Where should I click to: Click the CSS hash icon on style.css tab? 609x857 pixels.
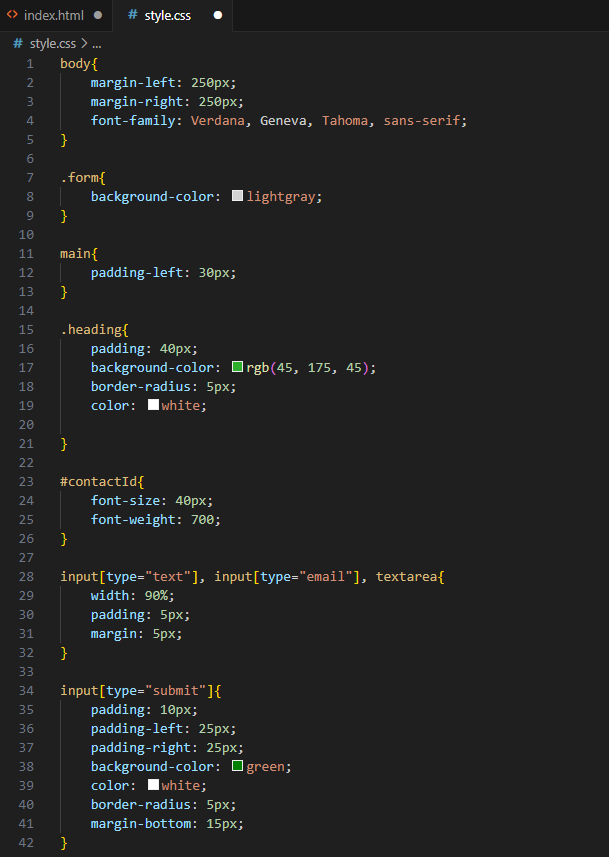132,15
